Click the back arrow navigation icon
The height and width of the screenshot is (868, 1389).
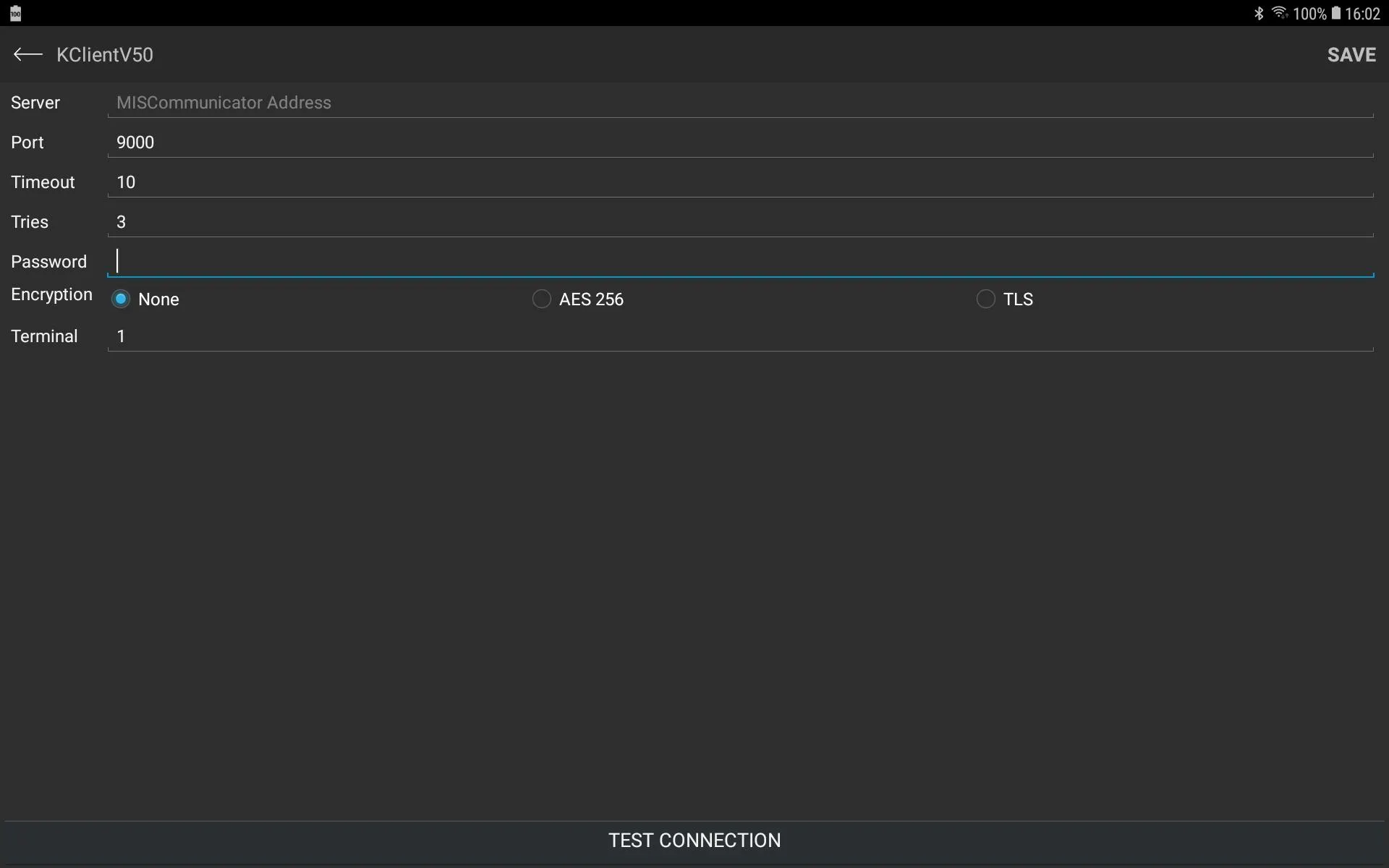[27, 55]
